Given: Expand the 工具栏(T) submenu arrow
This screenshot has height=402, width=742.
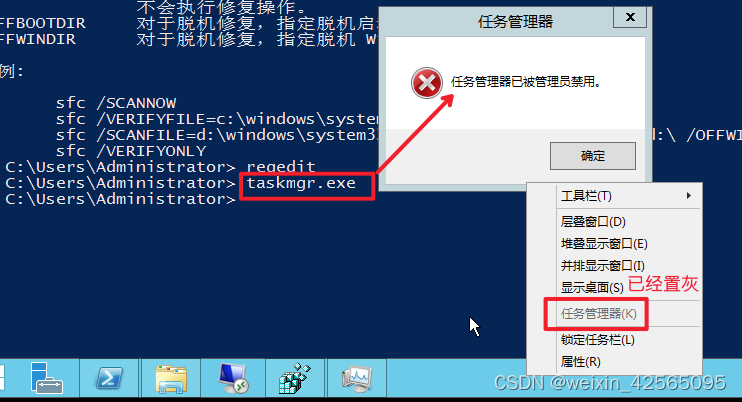Looking at the screenshot, I should 689,195.
